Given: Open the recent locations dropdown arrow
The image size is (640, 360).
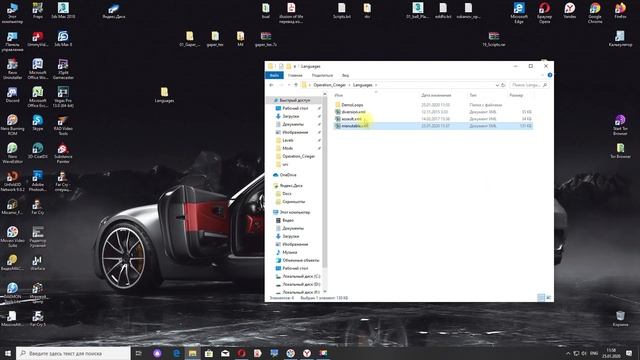Looking at the screenshot, I should coord(289,85).
